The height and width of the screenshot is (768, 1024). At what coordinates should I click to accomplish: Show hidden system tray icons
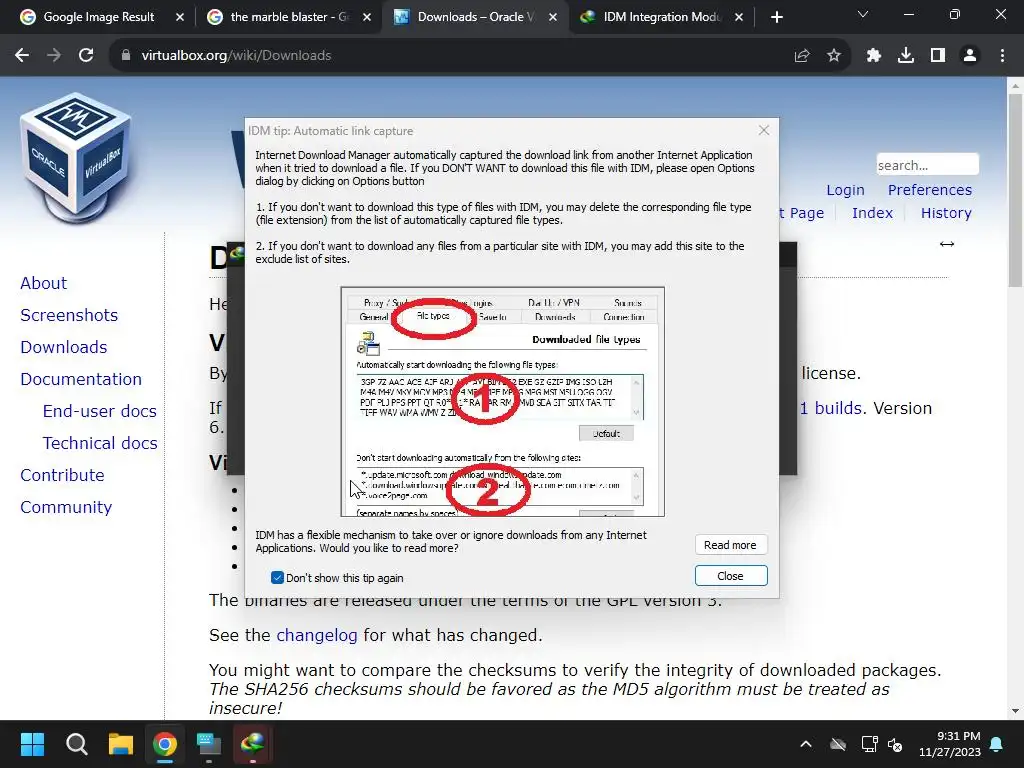coord(806,744)
